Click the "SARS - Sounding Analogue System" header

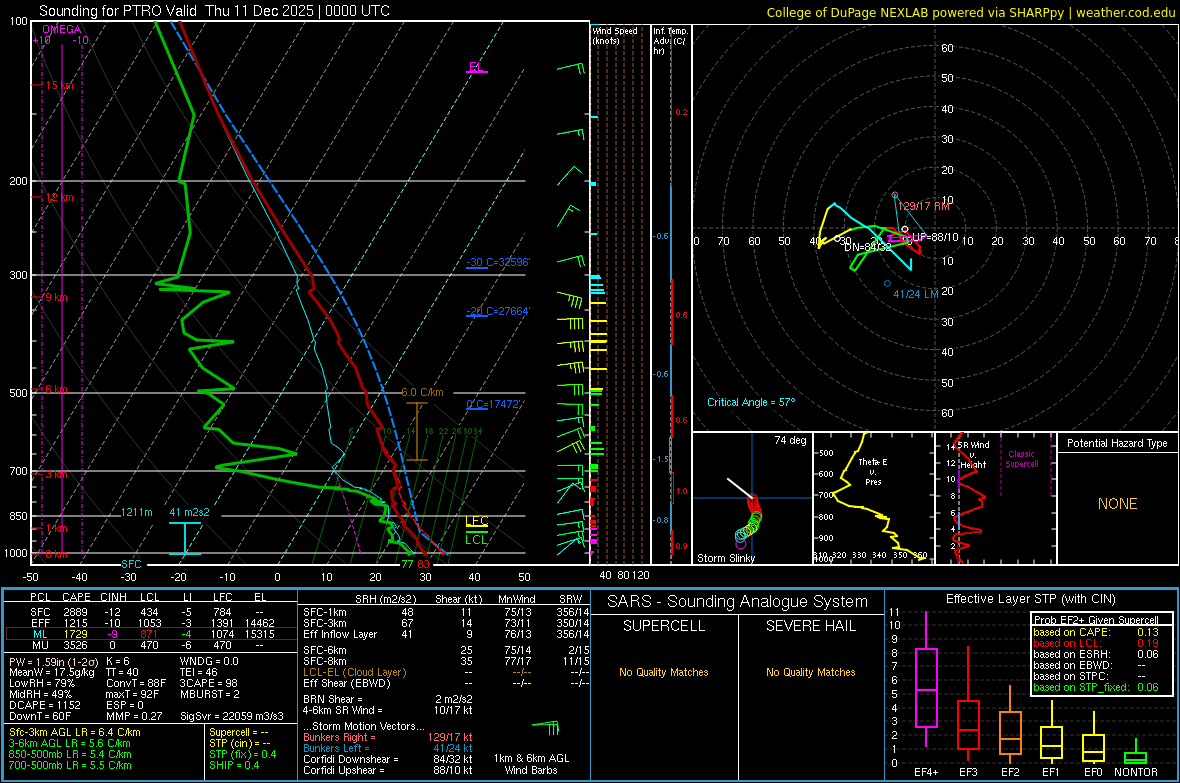coord(738,602)
